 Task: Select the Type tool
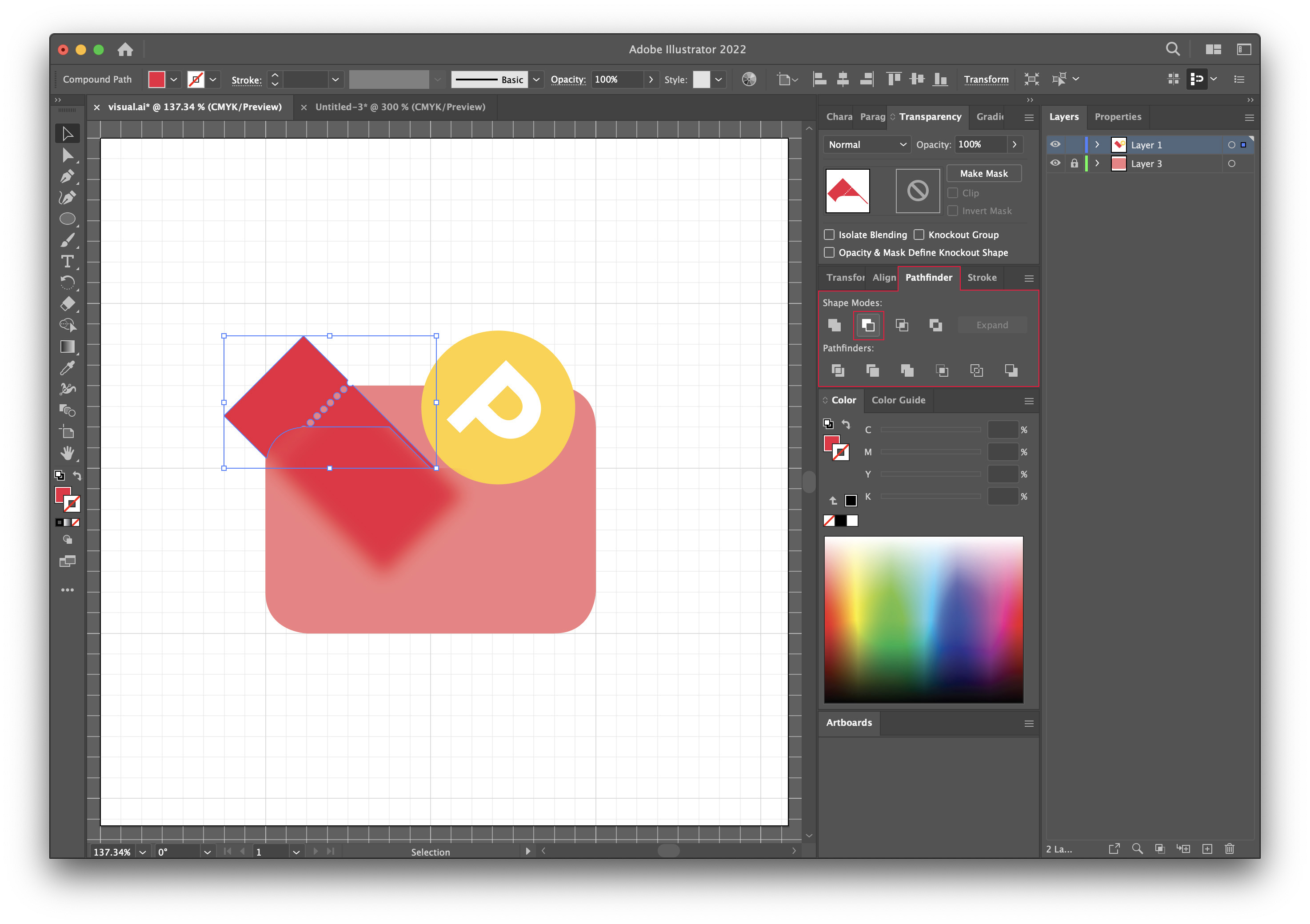(68, 261)
